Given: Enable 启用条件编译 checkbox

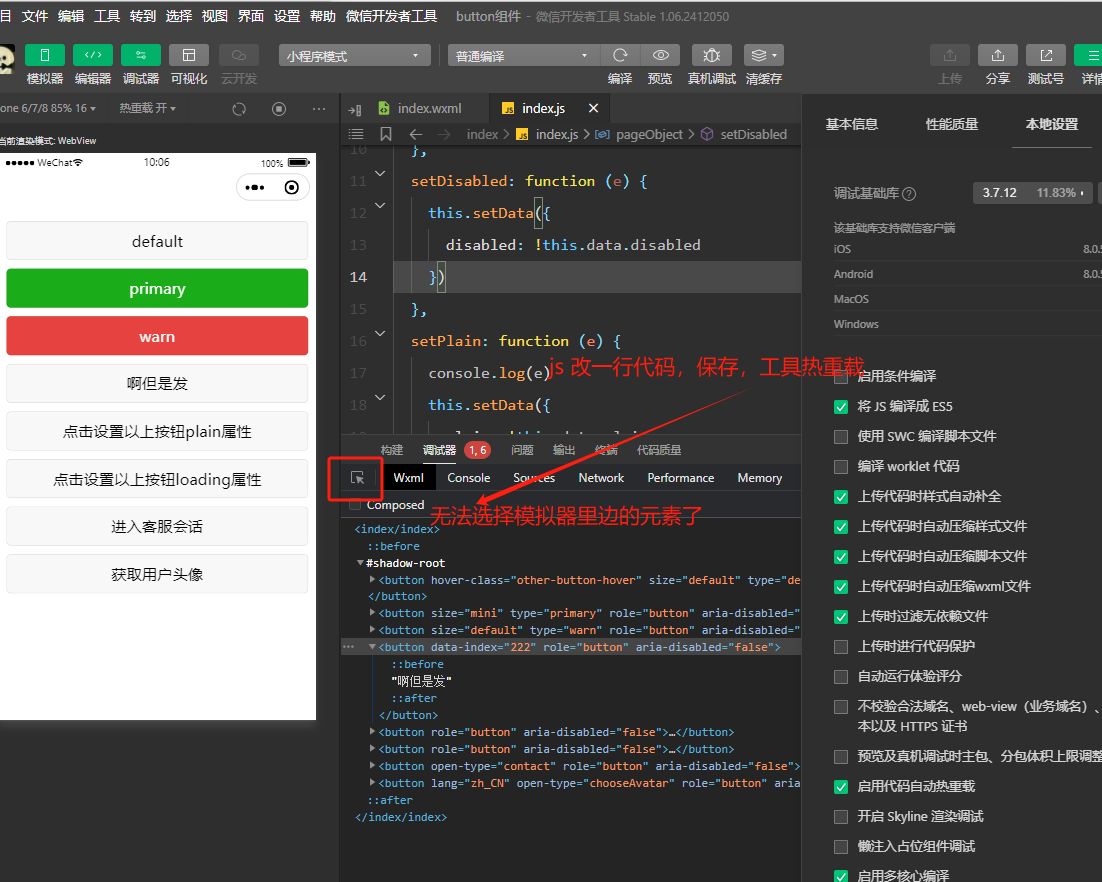Looking at the screenshot, I should [841, 377].
